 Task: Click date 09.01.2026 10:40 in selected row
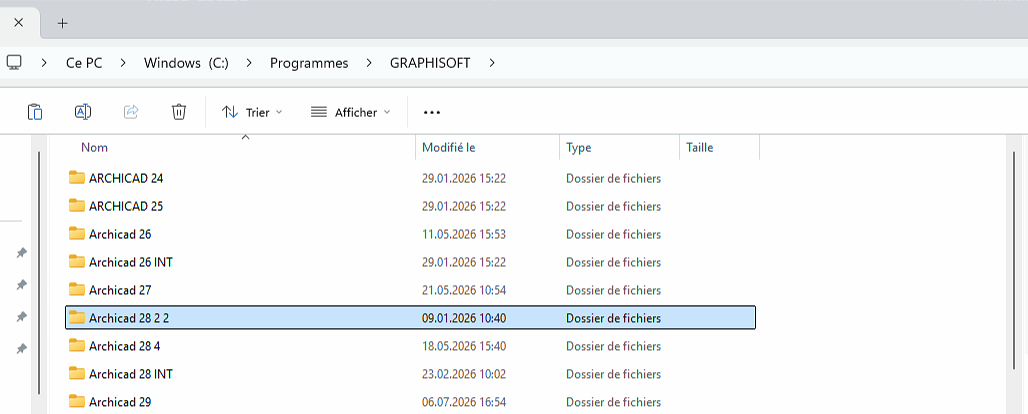coord(464,318)
